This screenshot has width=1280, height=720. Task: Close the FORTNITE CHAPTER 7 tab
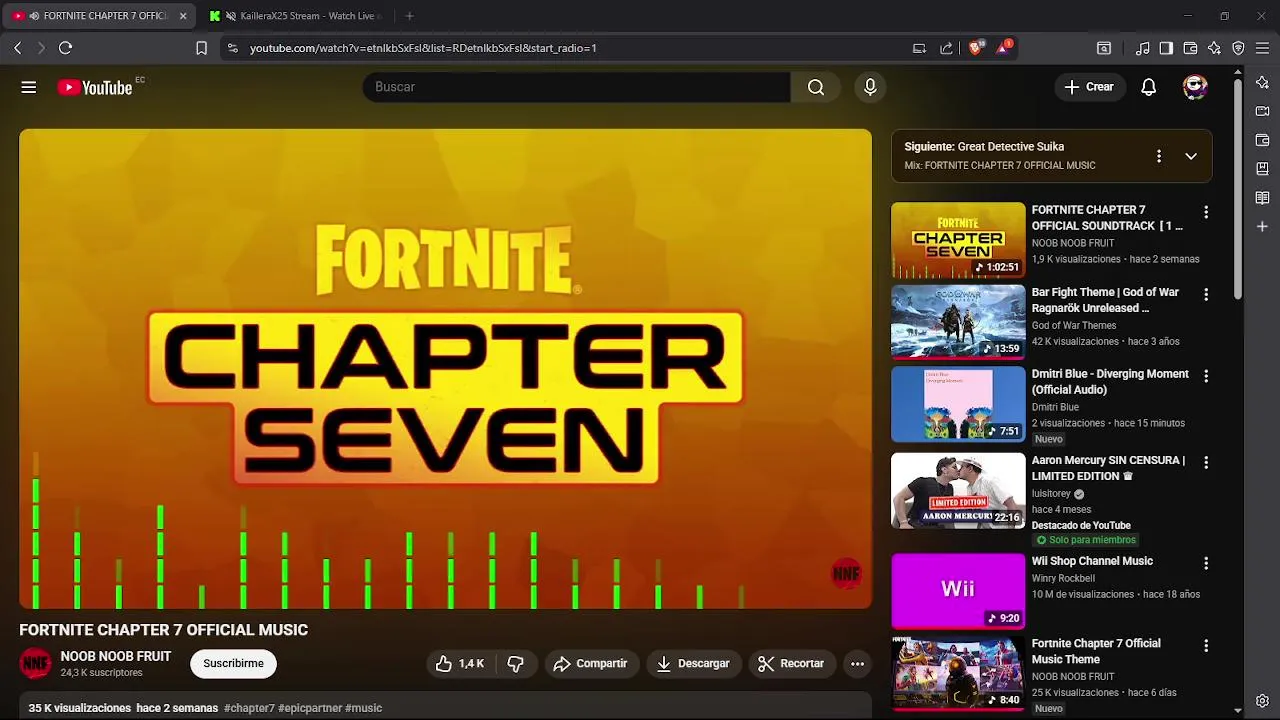[183, 16]
